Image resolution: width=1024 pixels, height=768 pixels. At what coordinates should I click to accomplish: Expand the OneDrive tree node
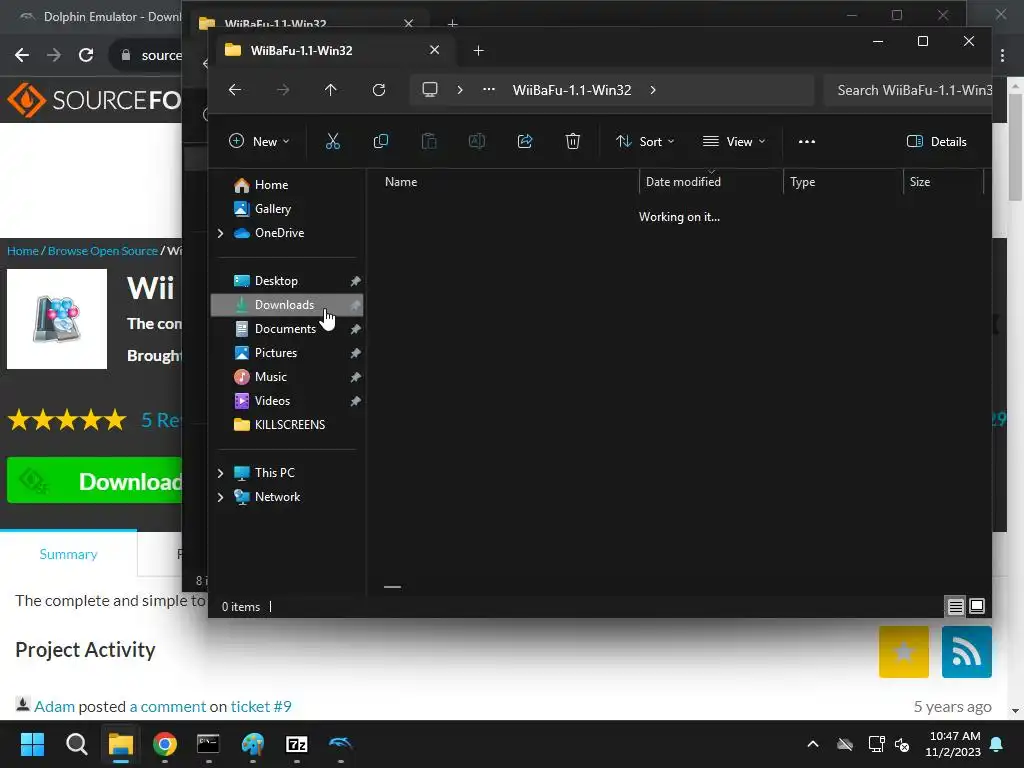tap(220, 233)
